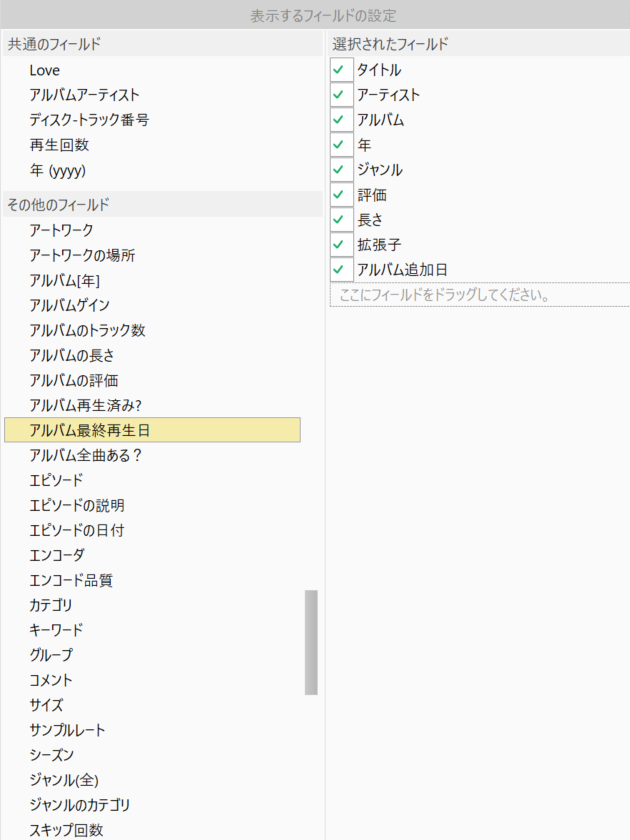The height and width of the screenshot is (840, 630).
Task: Disable the アルバム追加日 checkbox
Action: (x=341, y=270)
